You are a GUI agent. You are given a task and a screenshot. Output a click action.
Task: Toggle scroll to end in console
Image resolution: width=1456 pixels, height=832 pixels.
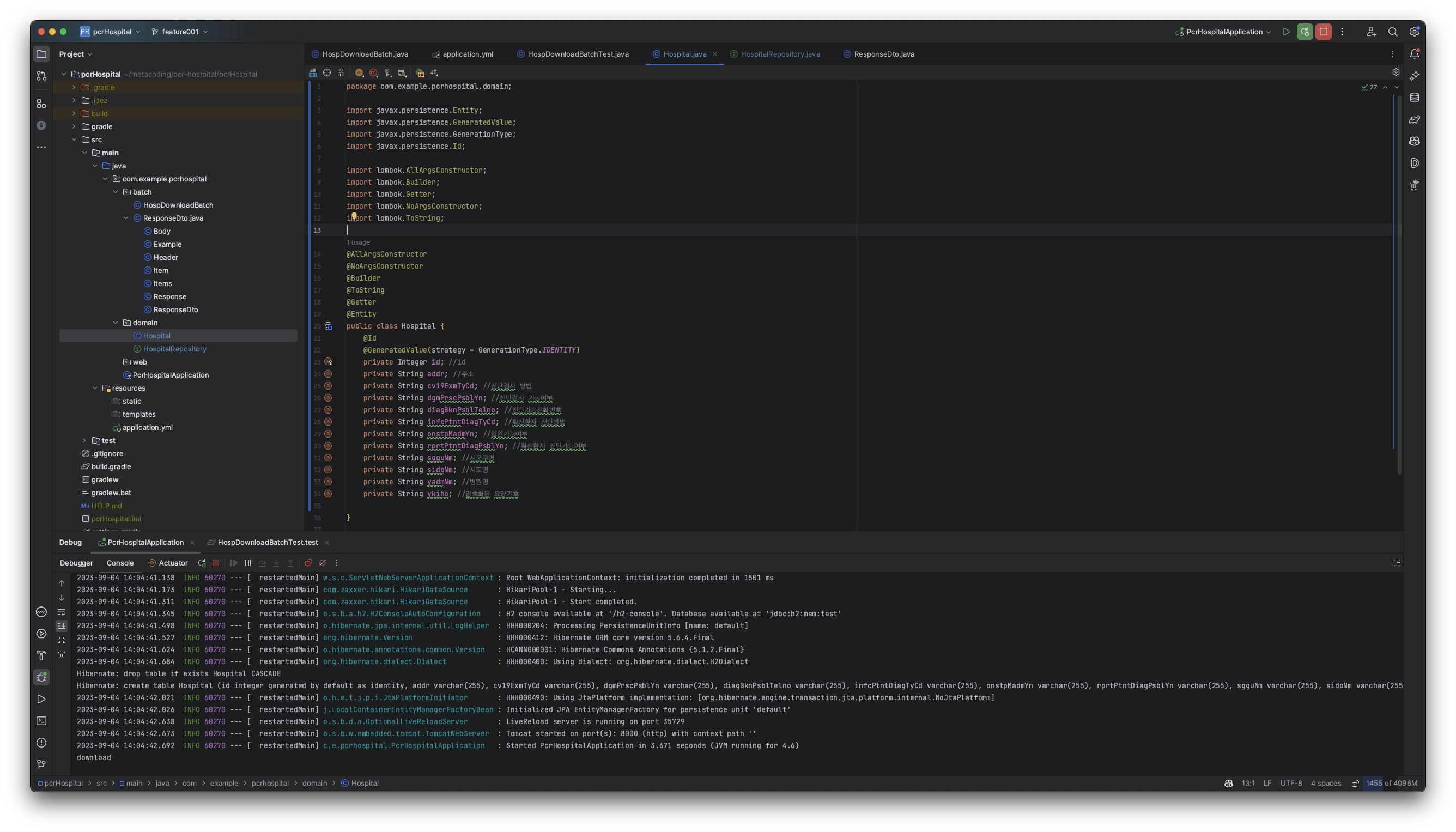[x=62, y=626]
